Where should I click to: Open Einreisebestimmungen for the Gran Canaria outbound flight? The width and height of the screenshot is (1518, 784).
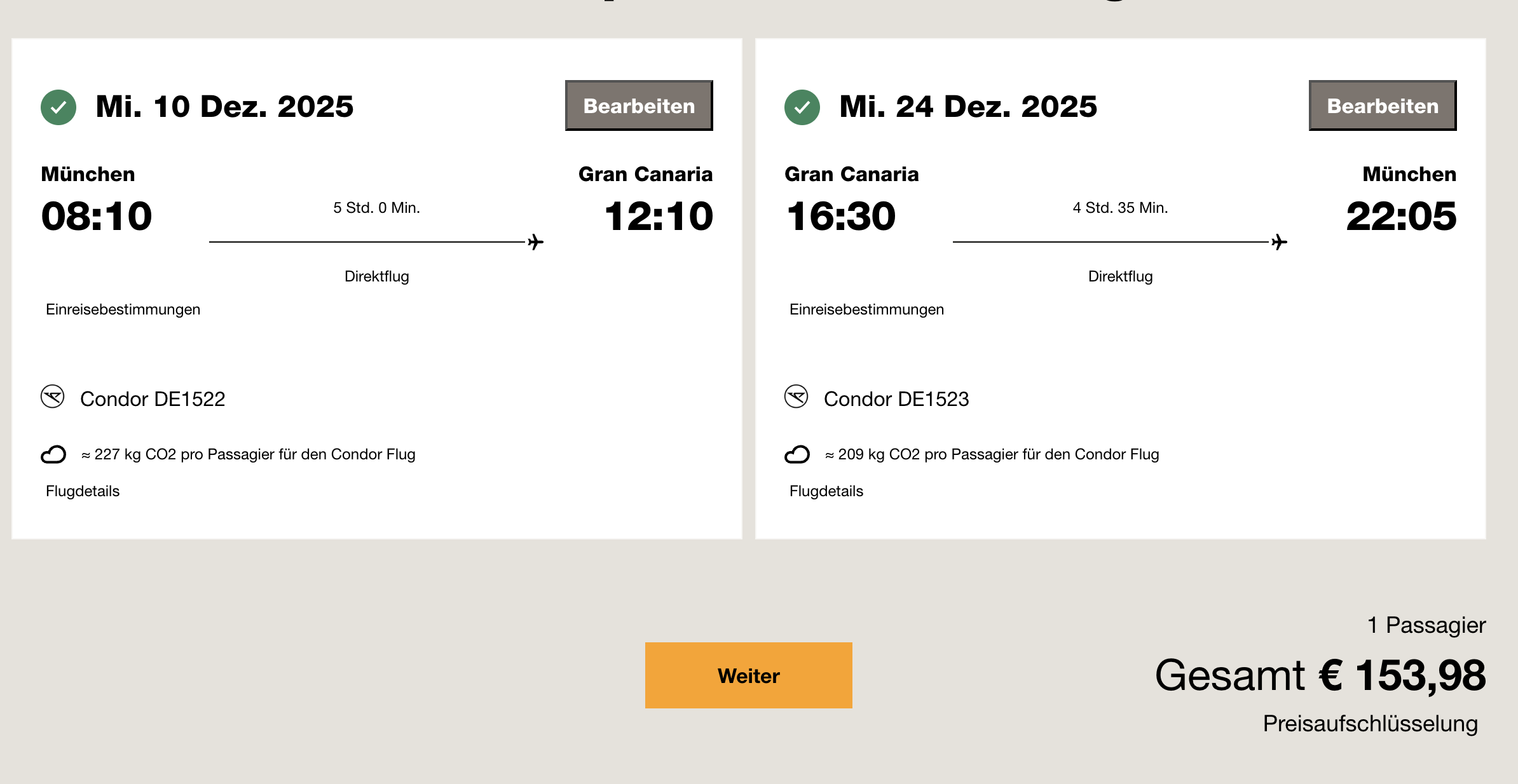tap(123, 309)
